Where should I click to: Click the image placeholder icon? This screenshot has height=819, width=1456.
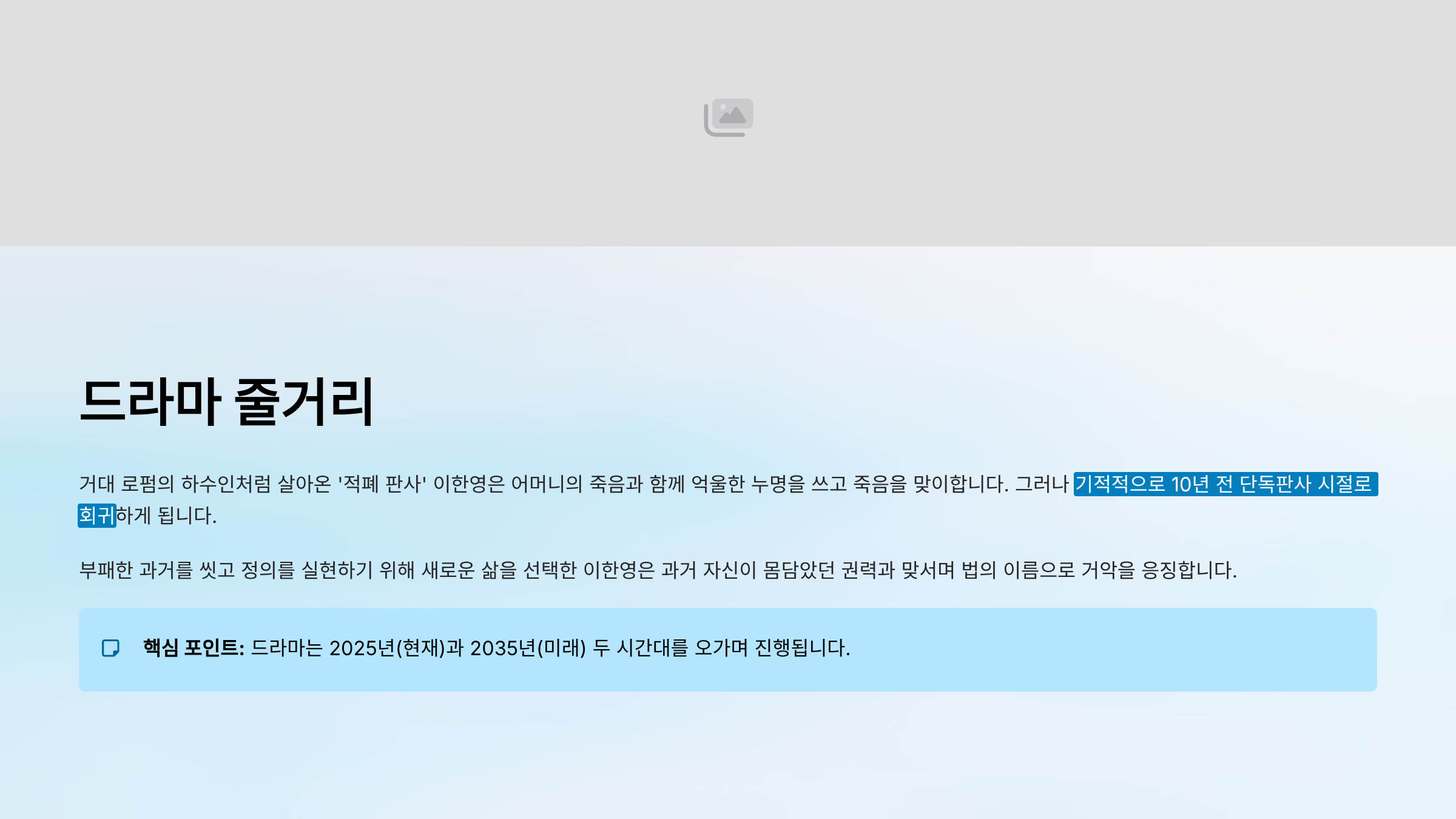pos(728,117)
